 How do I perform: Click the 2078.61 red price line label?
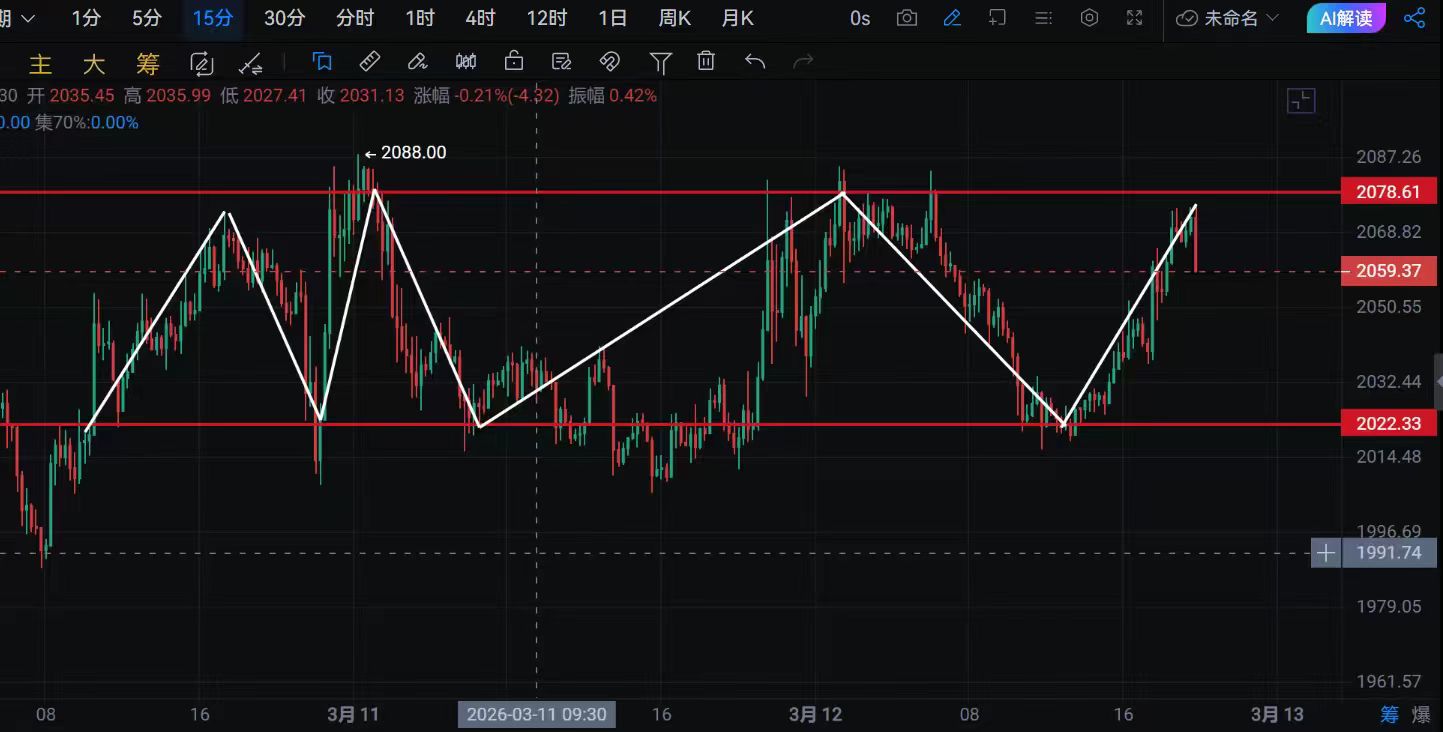(x=1388, y=192)
